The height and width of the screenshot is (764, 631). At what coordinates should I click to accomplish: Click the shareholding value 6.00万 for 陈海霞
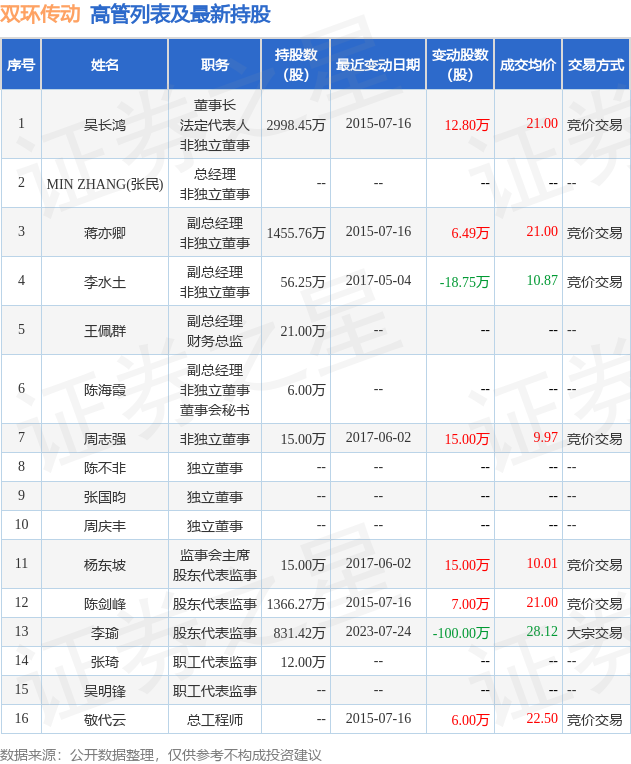tap(306, 390)
